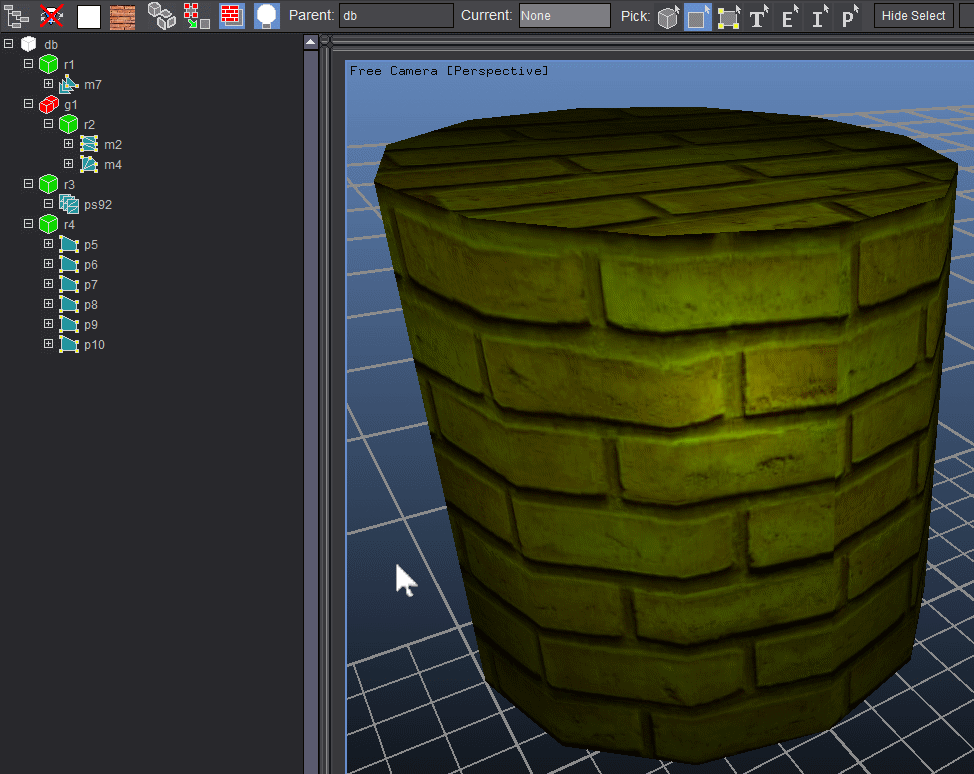Click the green cube icon for r4
Viewport: 974px width, 774px height.
click(x=48, y=224)
